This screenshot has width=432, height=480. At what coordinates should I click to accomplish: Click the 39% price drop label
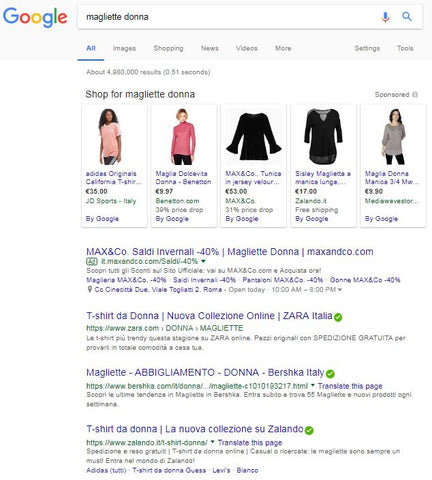(179, 210)
